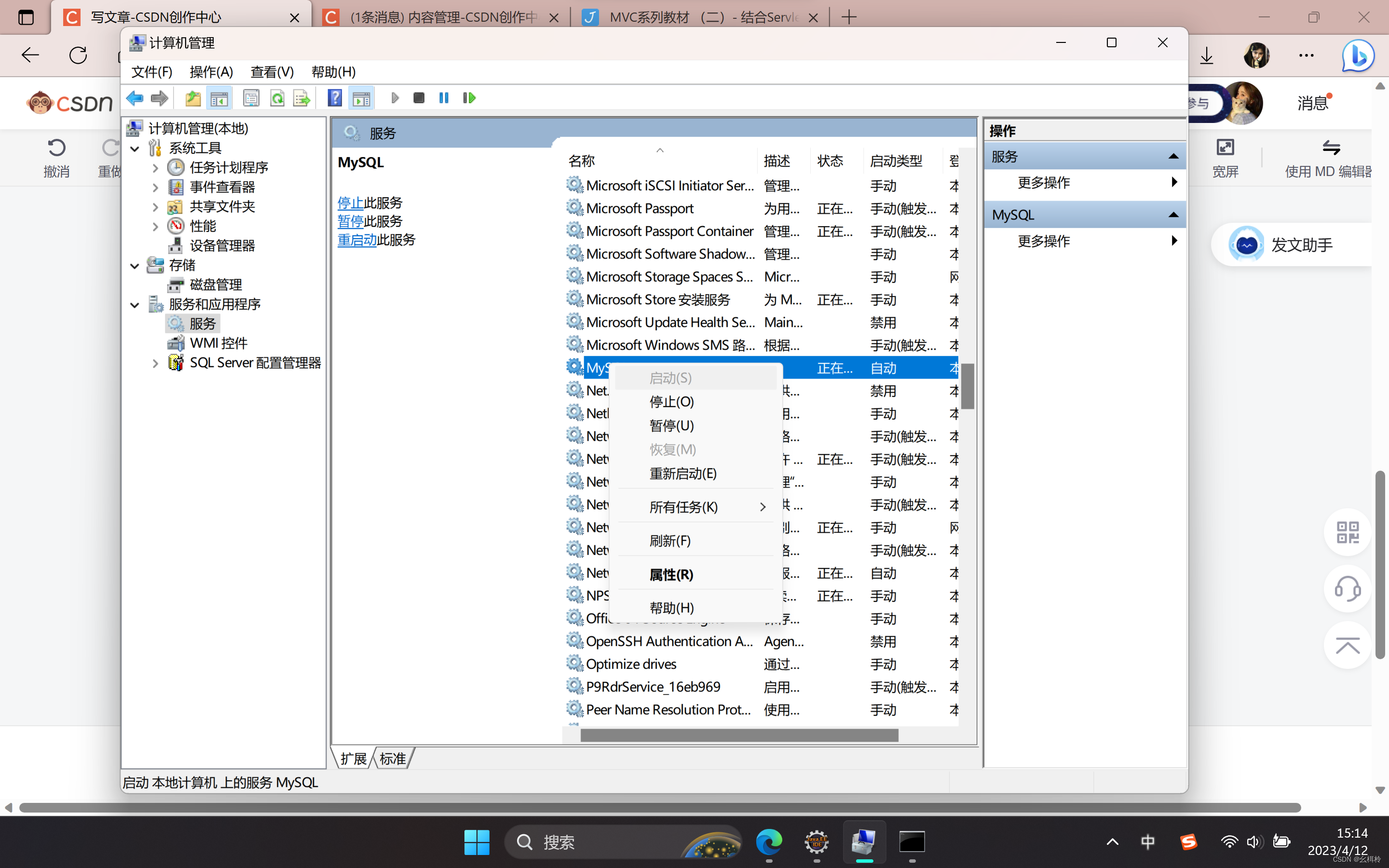This screenshot has height=868, width=1389.
Task: Expand the Task Scheduler tree node
Action: tap(155, 168)
